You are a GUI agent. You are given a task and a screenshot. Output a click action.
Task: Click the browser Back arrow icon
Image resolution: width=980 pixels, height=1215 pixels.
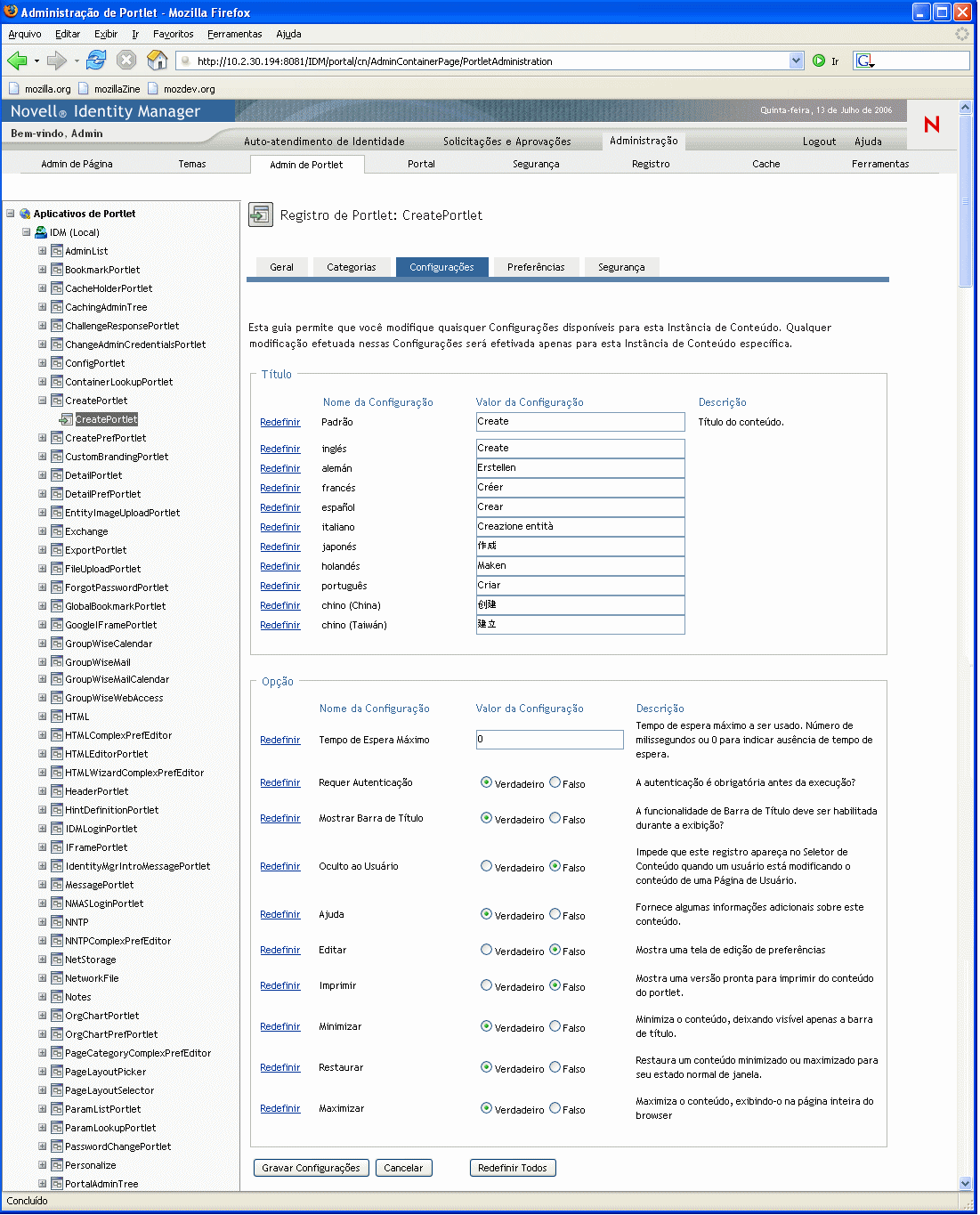coord(17,61)
